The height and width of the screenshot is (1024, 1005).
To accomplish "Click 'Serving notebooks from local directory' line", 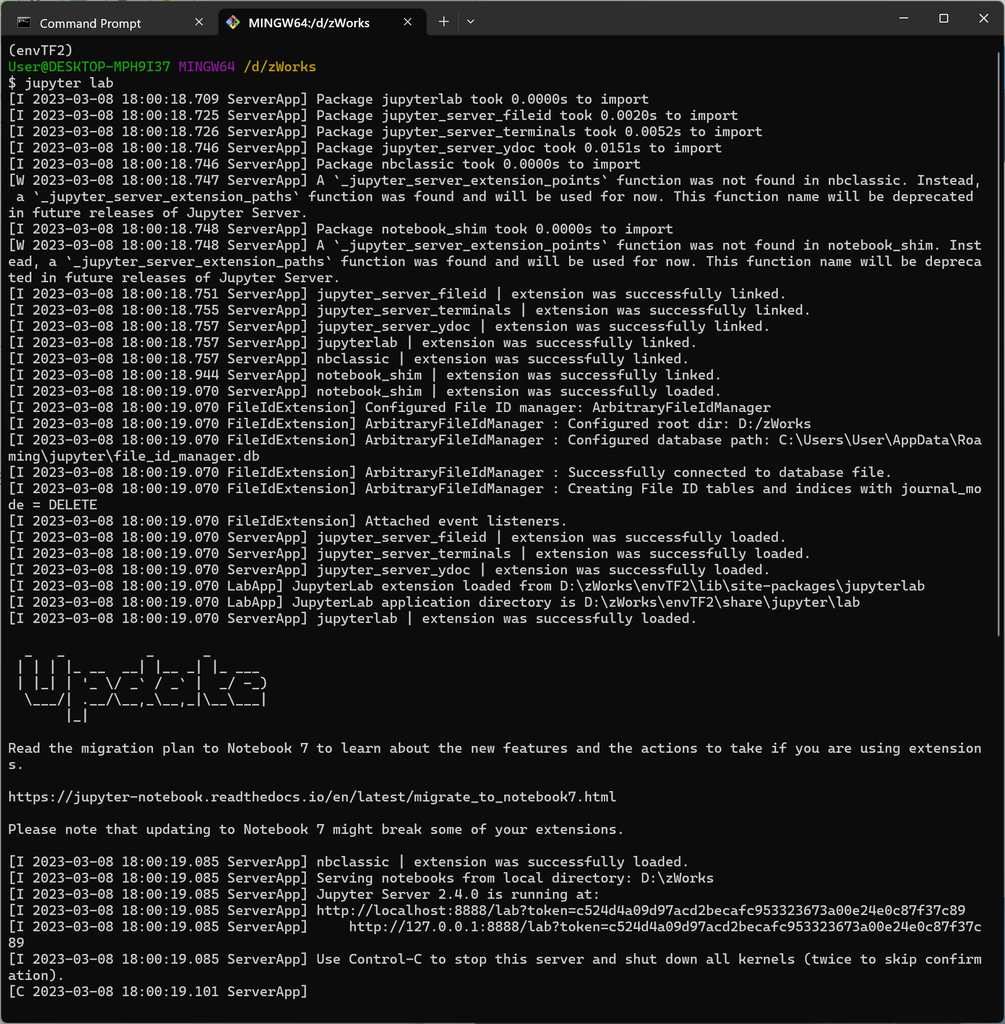I will [360, 878].
